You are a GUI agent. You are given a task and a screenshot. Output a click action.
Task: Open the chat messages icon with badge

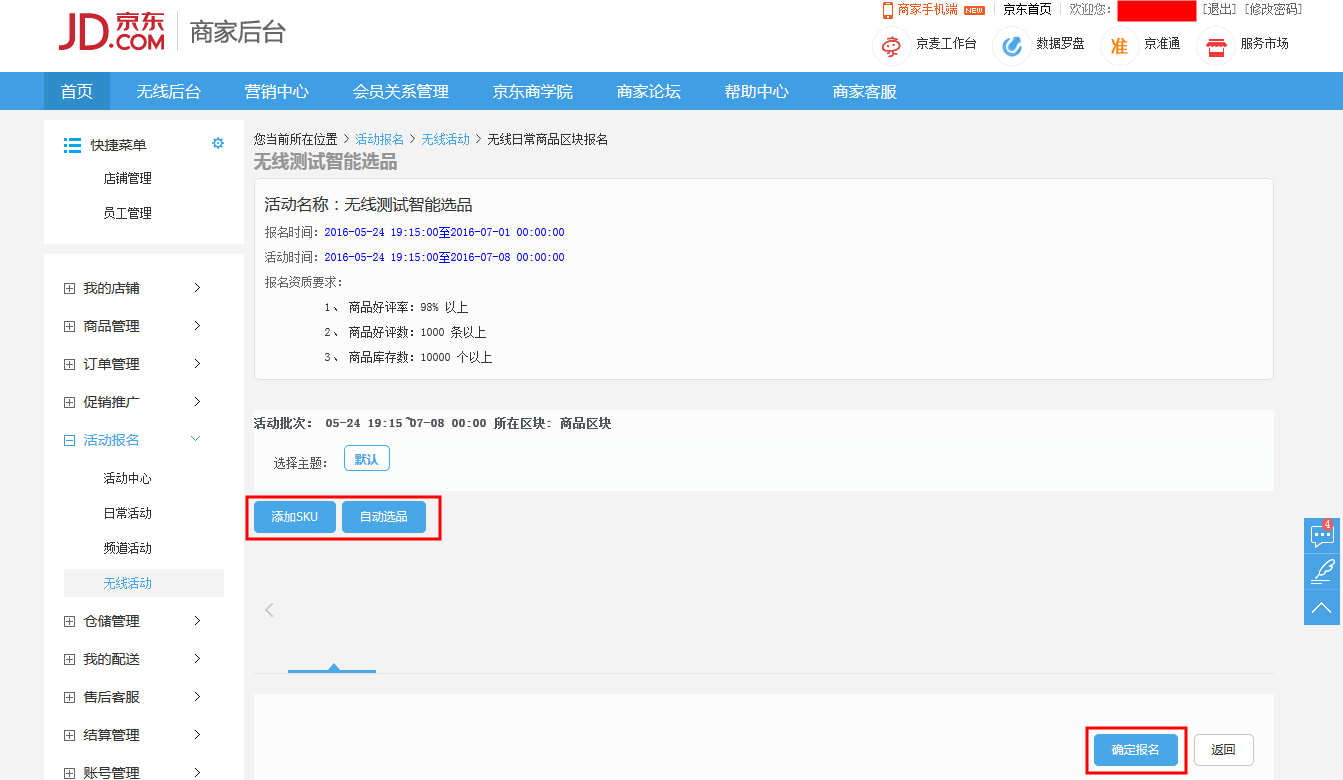[1322, 535]
